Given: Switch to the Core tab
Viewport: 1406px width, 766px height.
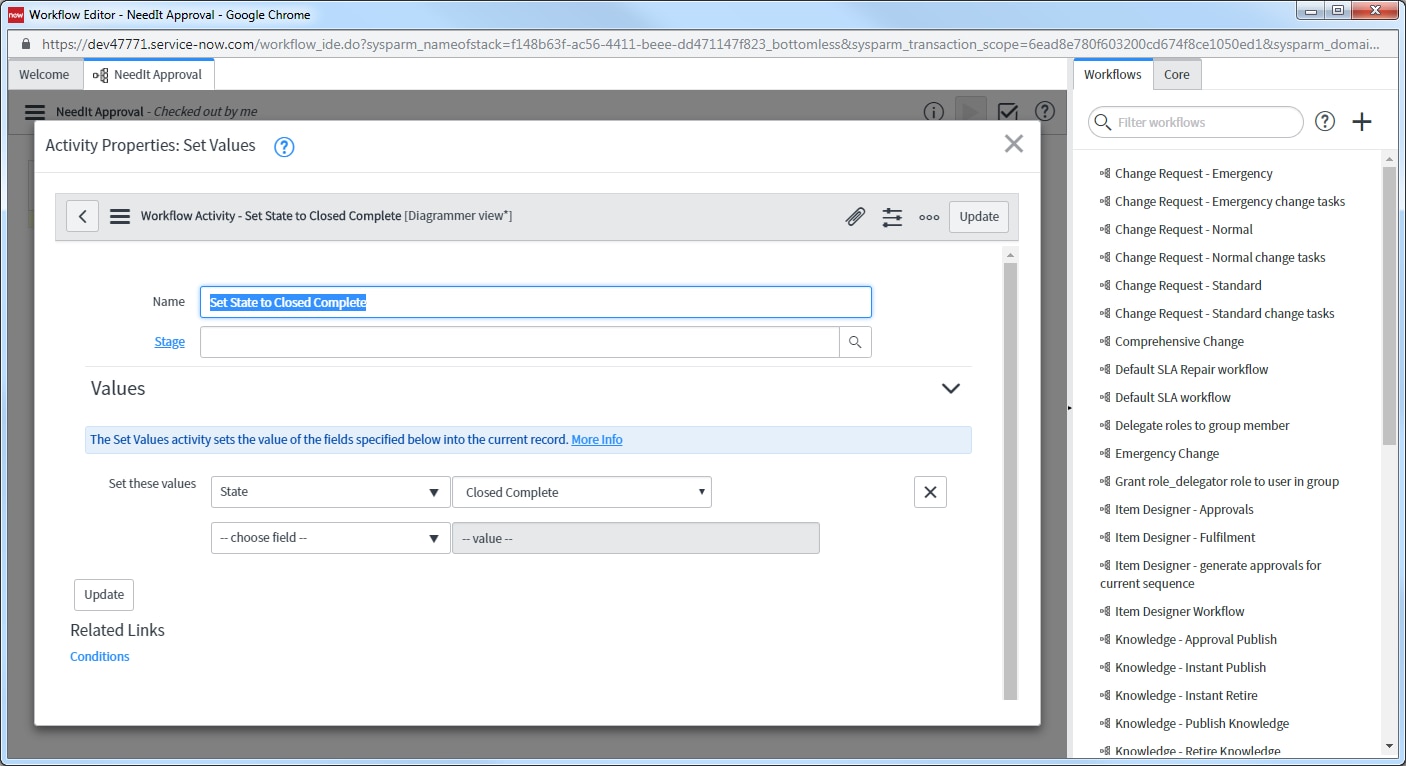Looking at the screenshot, I should tap(1177, 74).
